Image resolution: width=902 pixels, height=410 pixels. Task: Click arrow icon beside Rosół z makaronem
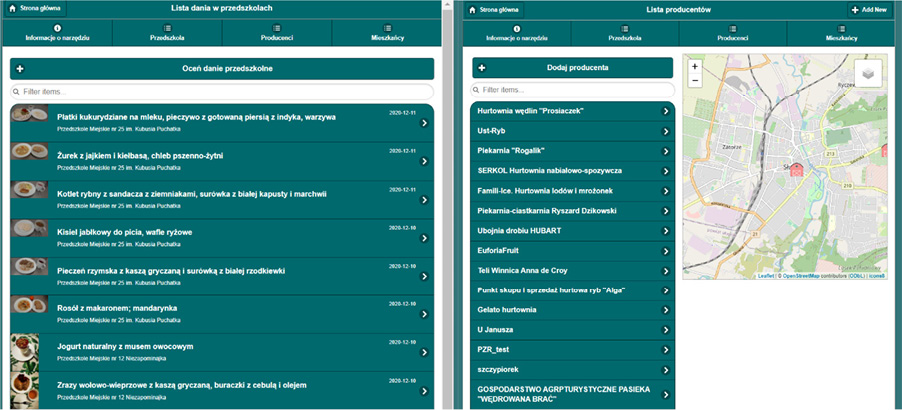click(424, 314)
